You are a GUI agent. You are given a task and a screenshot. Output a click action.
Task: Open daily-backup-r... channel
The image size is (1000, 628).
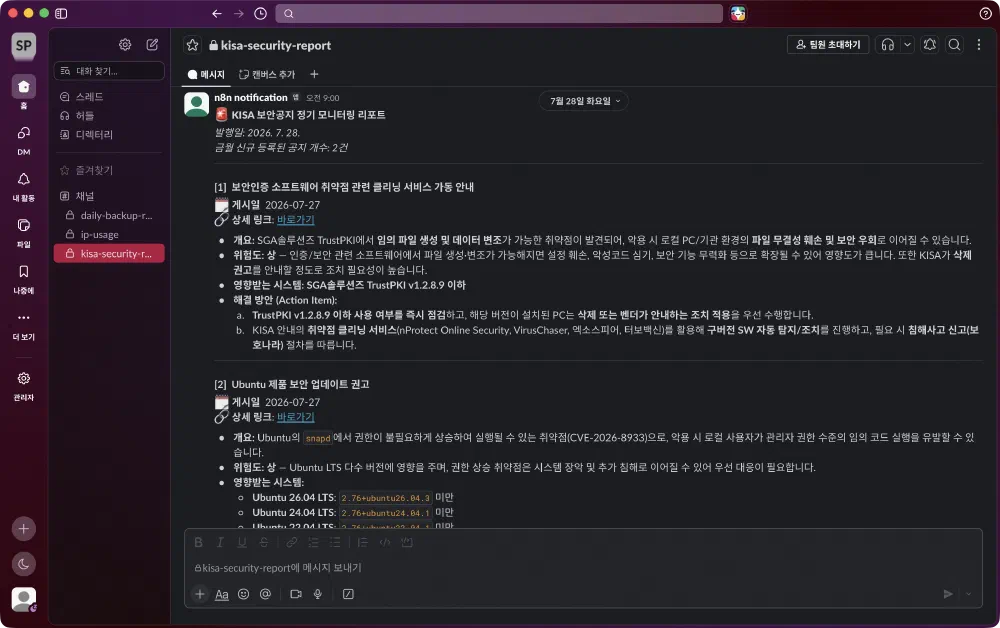click(109, 215)
